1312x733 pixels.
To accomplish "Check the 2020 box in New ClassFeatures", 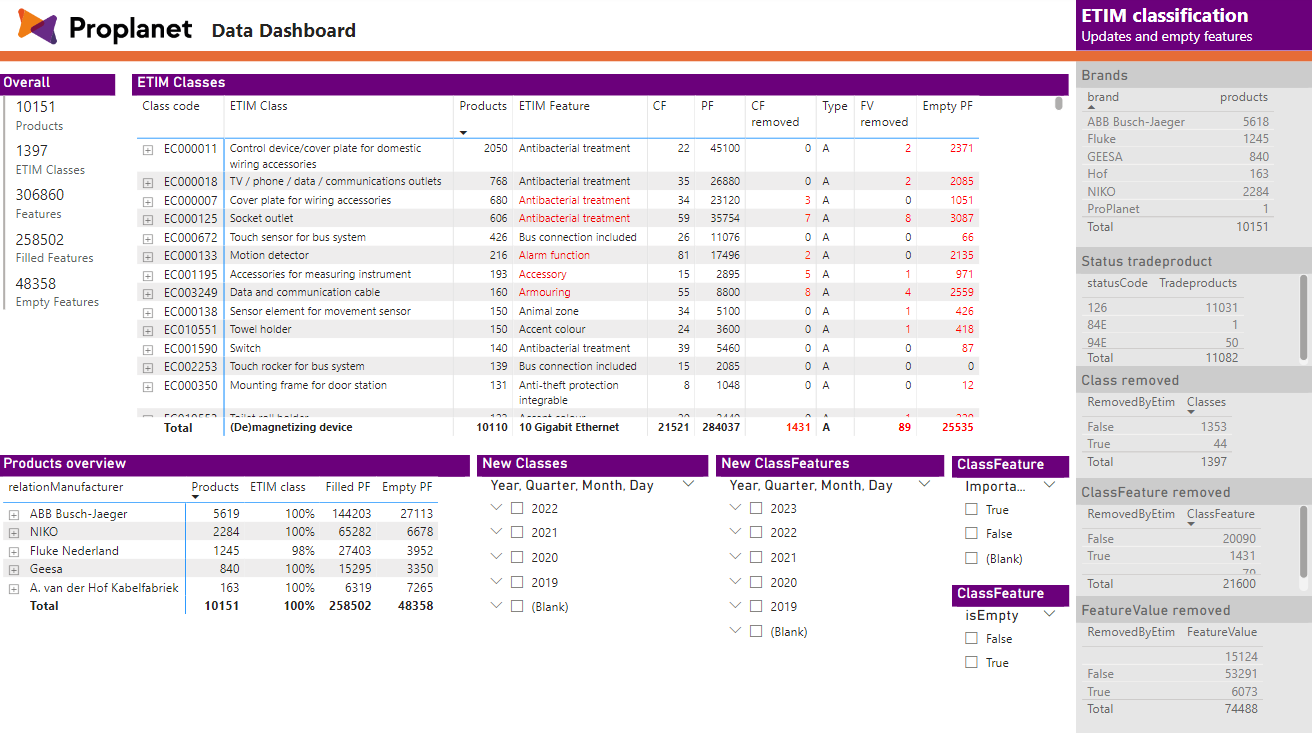I will point(756,582).
